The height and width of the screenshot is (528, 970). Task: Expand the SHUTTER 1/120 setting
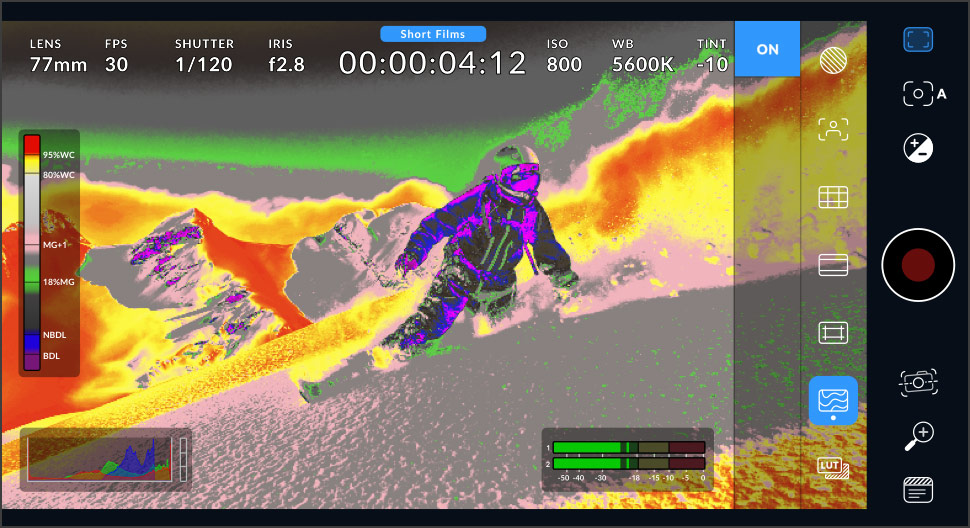203,56
